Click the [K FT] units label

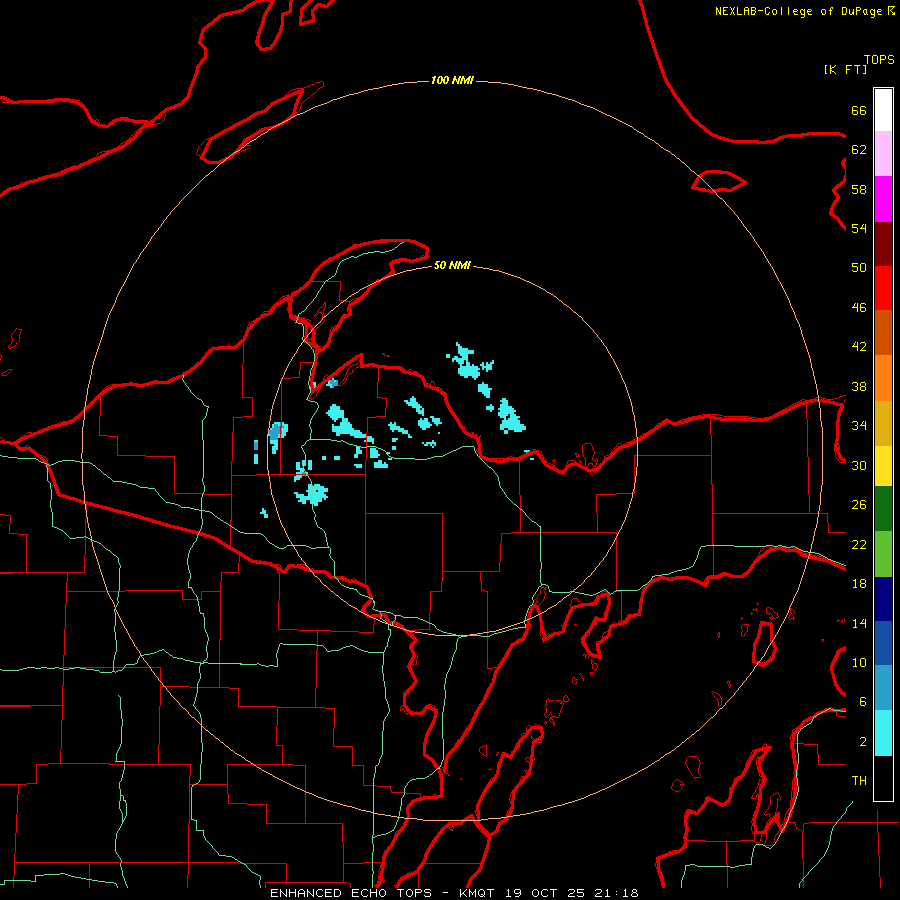[845, 69]
